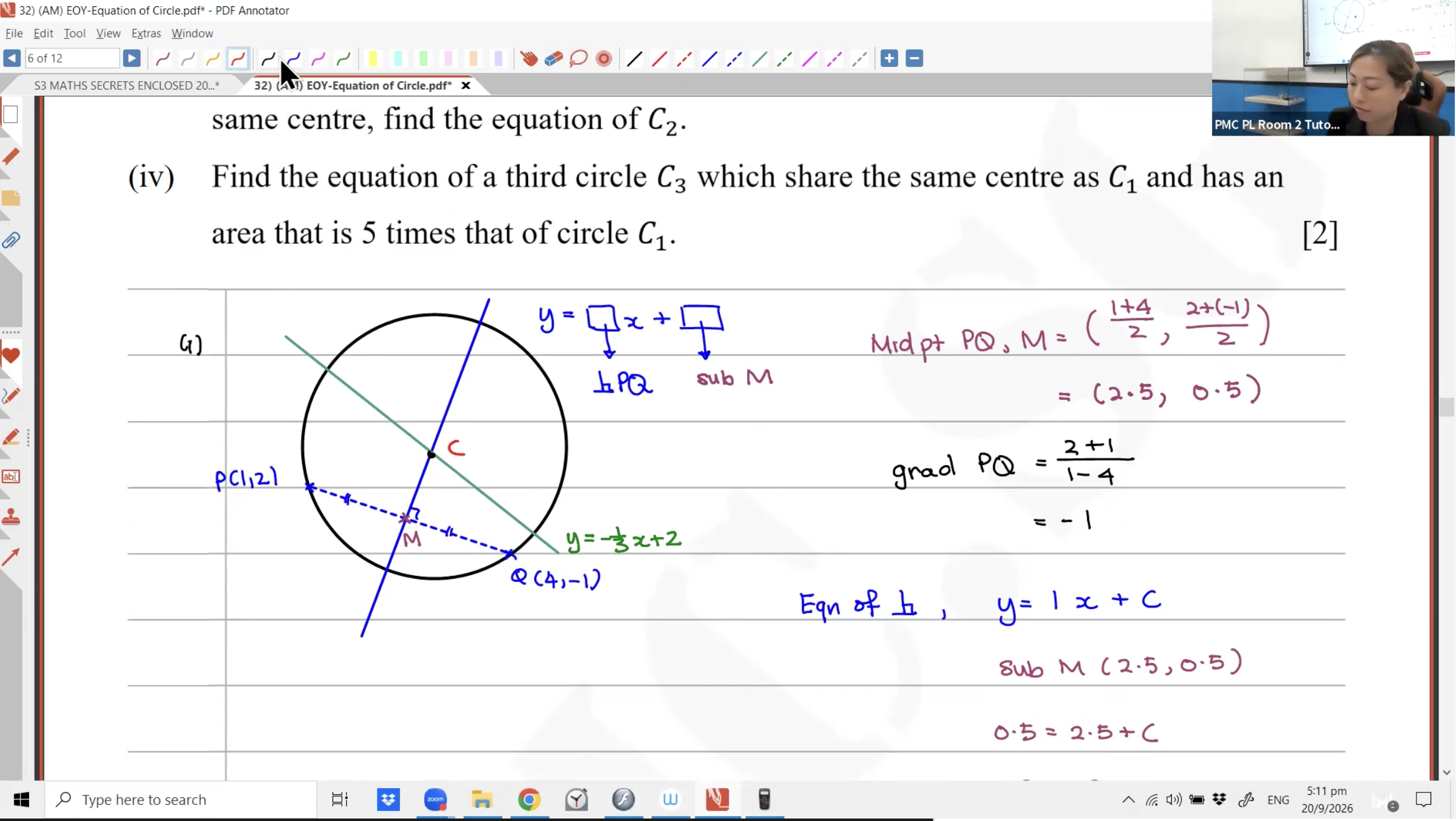The height and width of the screenshot is (821, 1456).
Task: Select the pan hand tool
Action: coord(529,59)
